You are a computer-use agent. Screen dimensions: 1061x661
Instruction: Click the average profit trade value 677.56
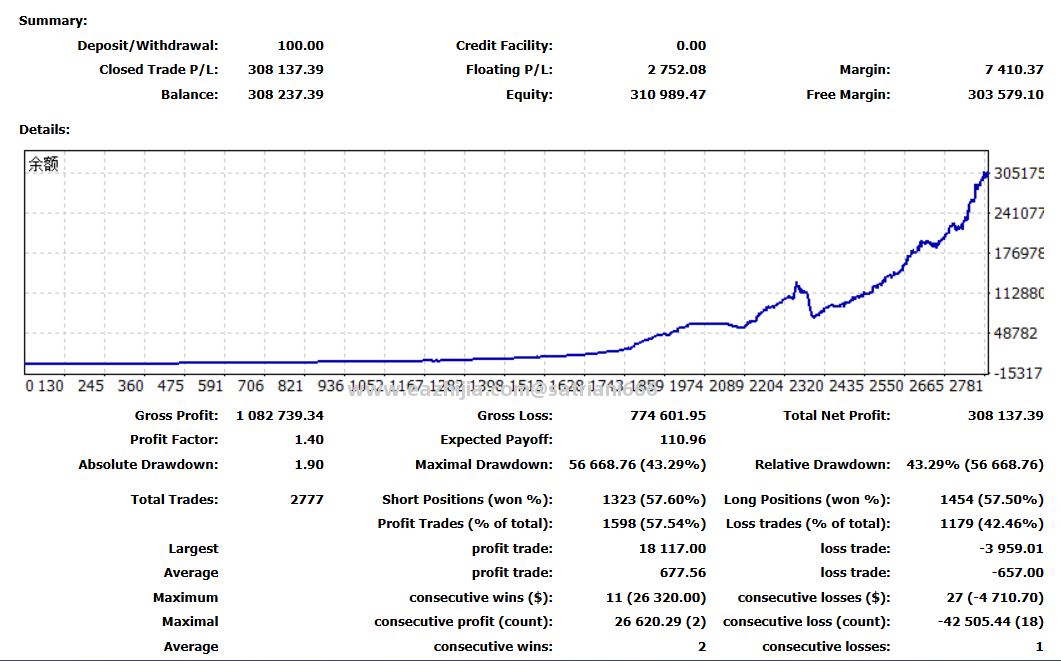coord(683,573)
